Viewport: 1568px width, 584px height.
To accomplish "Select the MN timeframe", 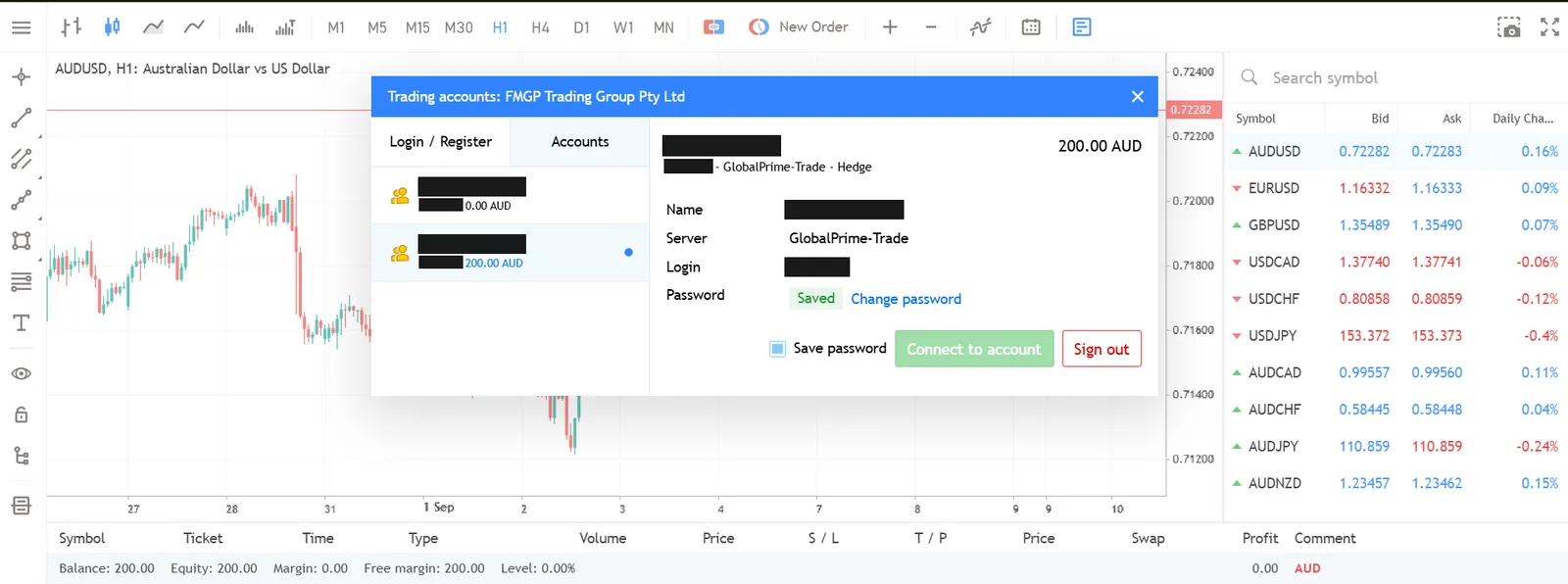I will pyautogui.click(x=663, y=27).
